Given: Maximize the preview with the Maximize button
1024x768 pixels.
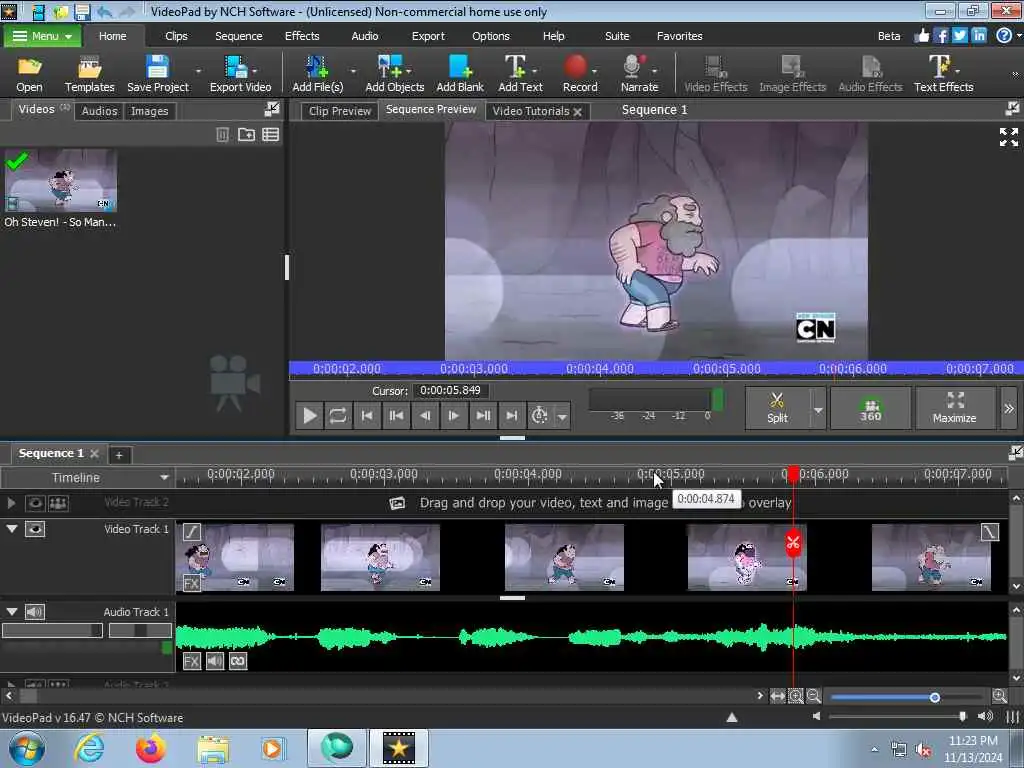Looking at the screenshot, I should pos(954,408).
